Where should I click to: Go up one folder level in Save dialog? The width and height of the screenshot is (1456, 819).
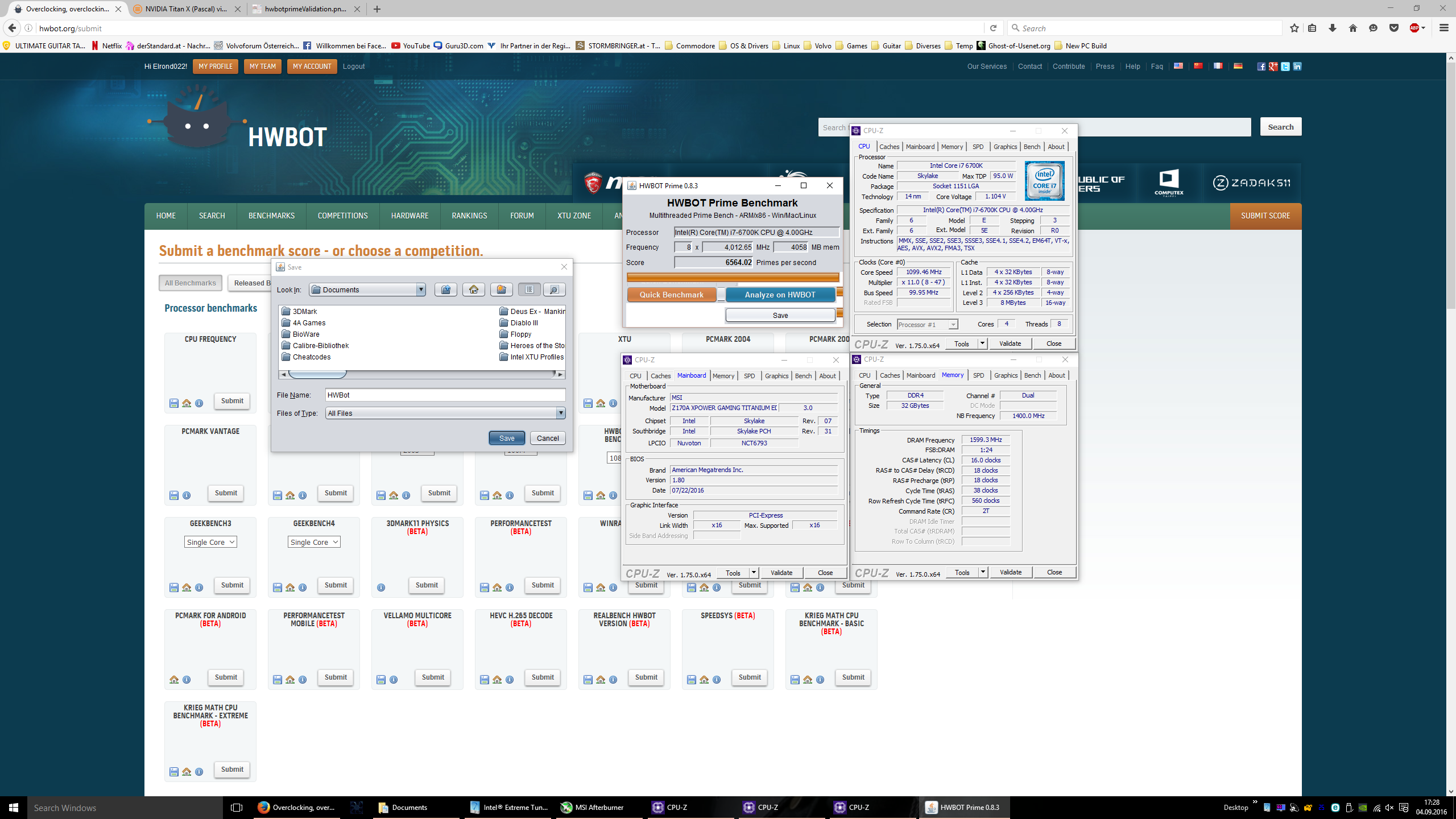tap(445, 289)
